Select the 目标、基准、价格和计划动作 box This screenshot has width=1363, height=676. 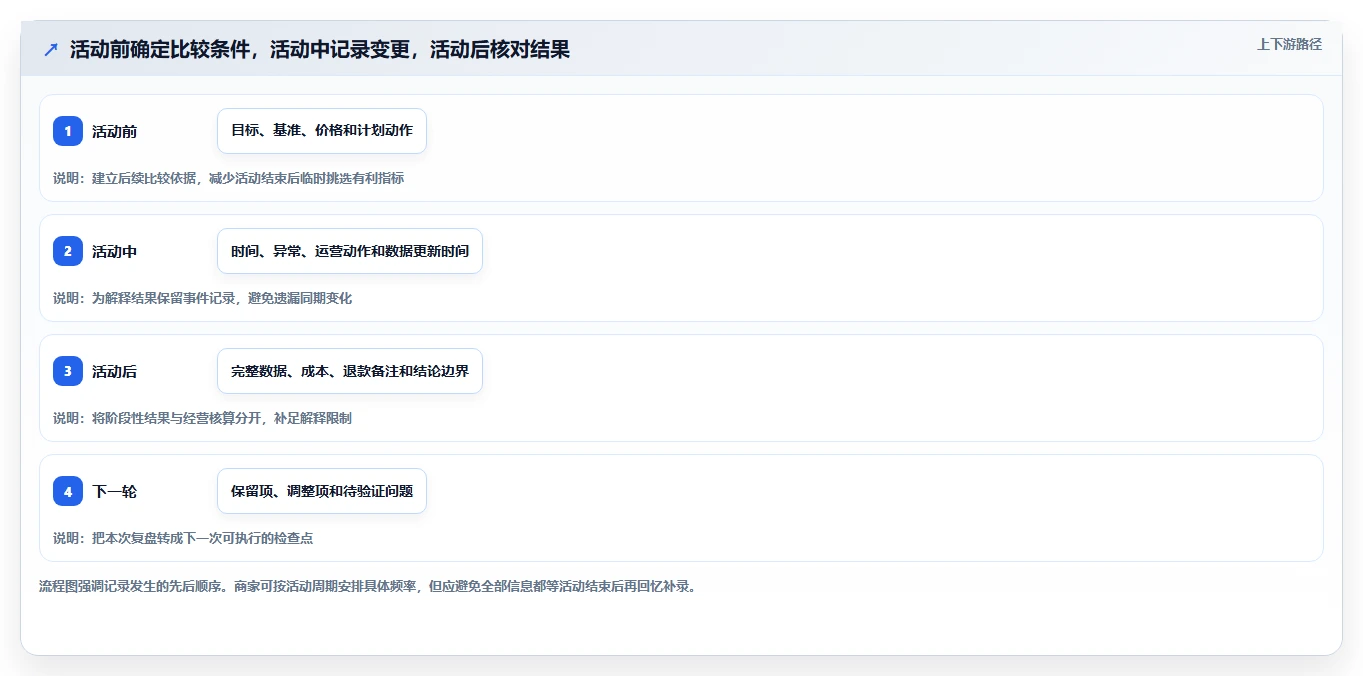[x=322, y=131]
